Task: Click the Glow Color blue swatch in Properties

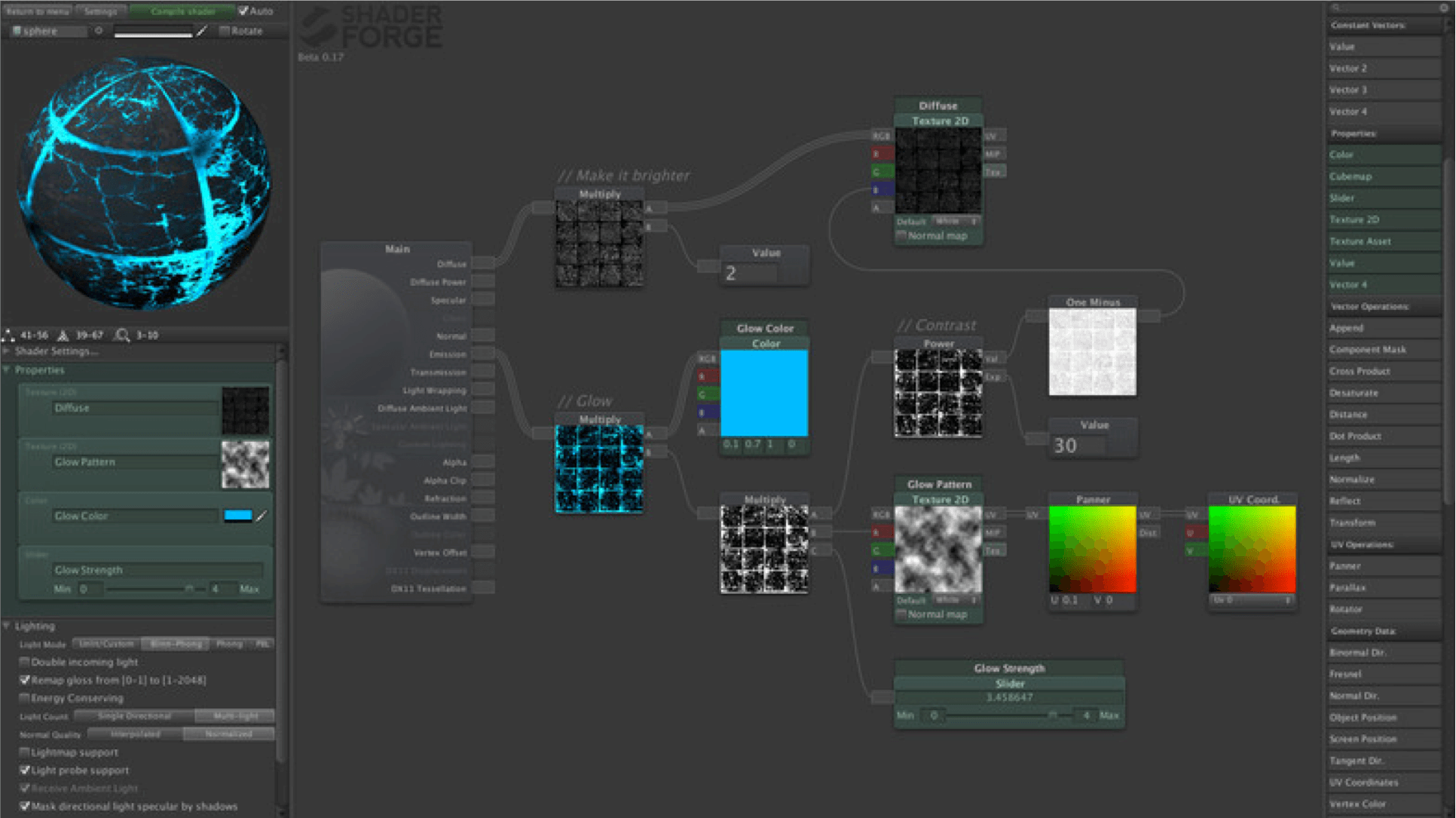Action: (x=237, y=516)
